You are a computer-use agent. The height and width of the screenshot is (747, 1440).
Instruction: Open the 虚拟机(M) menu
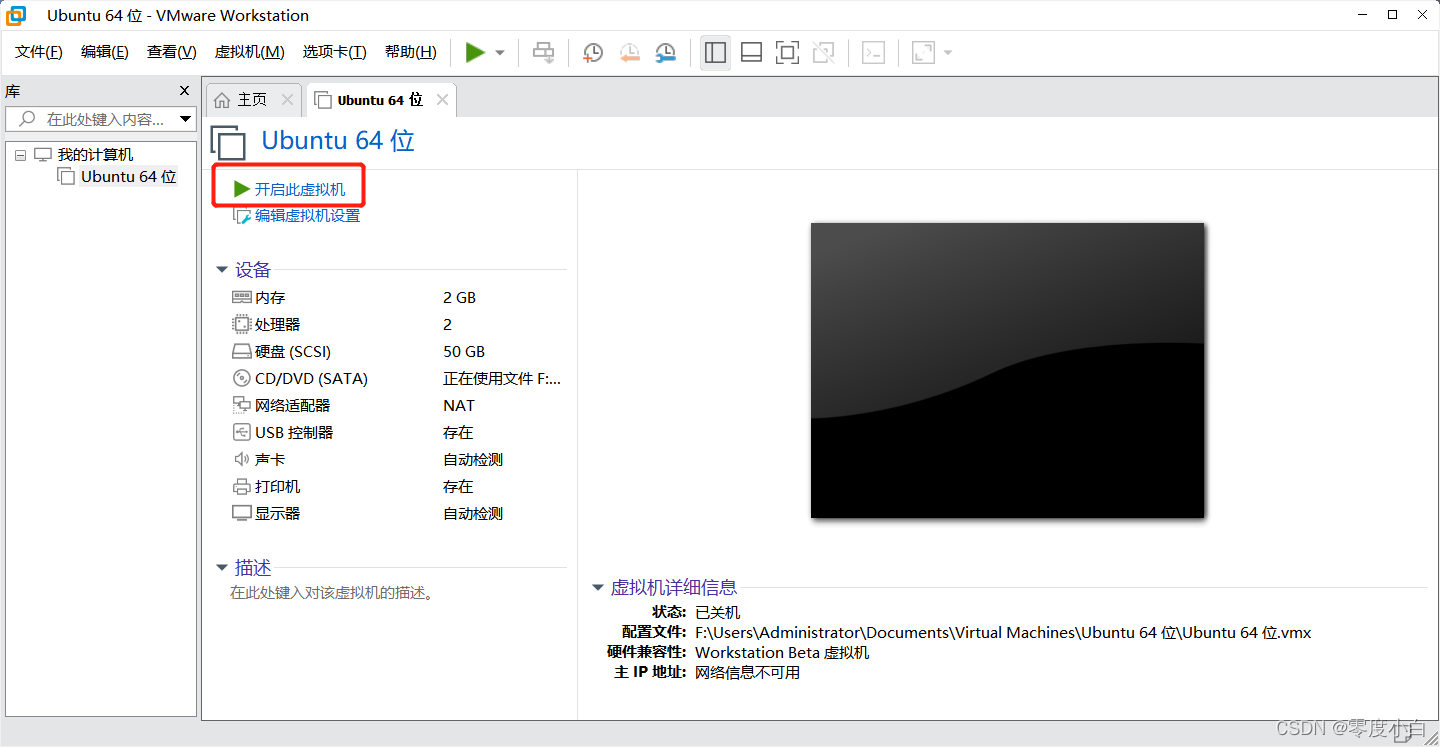tap(250, 52)
